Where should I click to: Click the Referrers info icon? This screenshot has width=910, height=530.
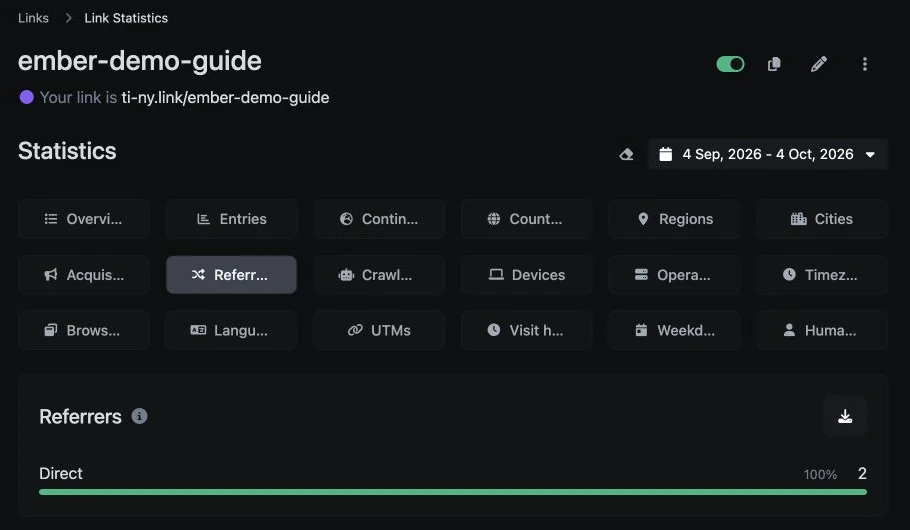(139, 416)
